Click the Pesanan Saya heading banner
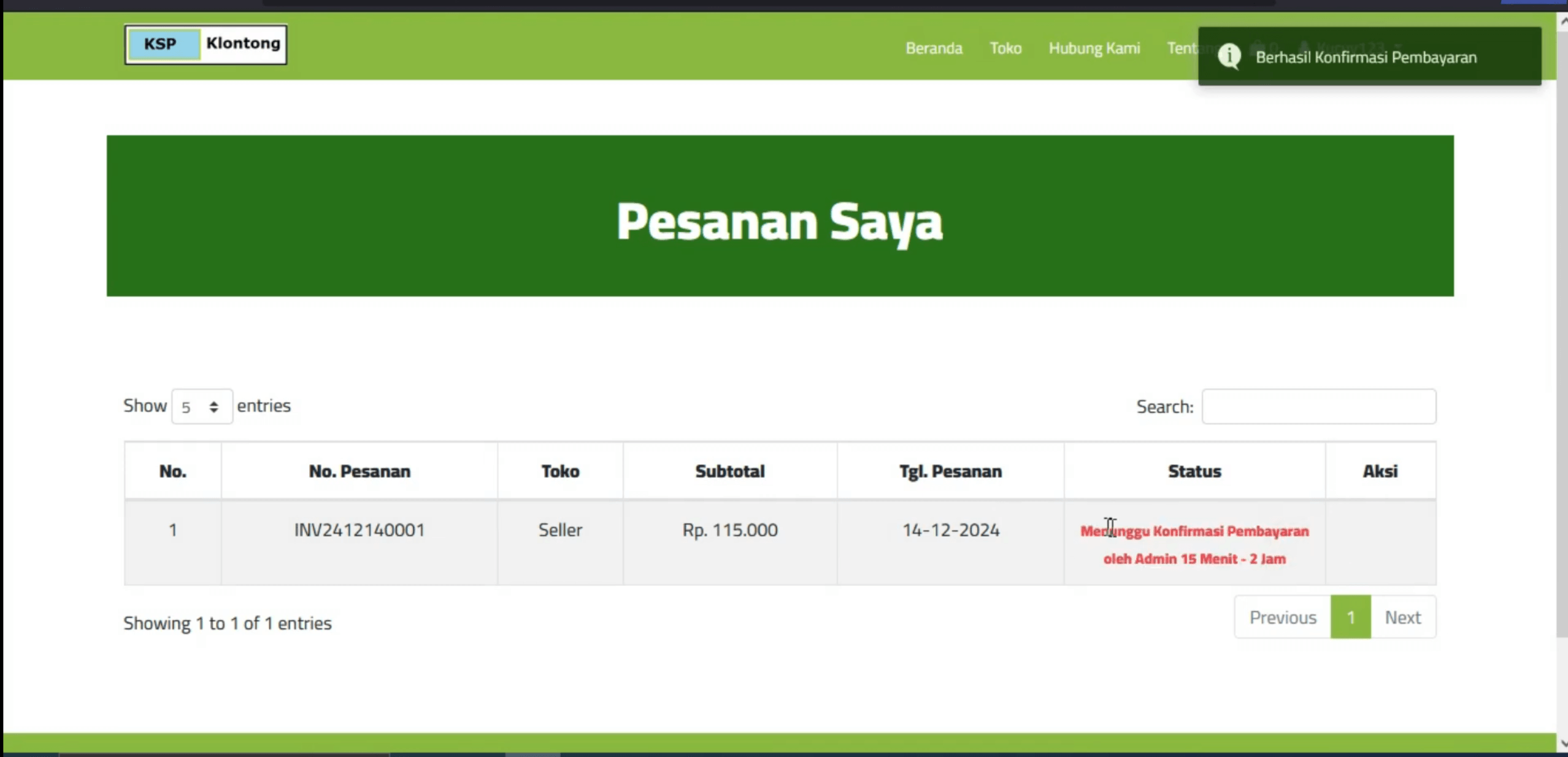Image resolution: width=1568 pixels, height=757 pixels. [780, 216]
